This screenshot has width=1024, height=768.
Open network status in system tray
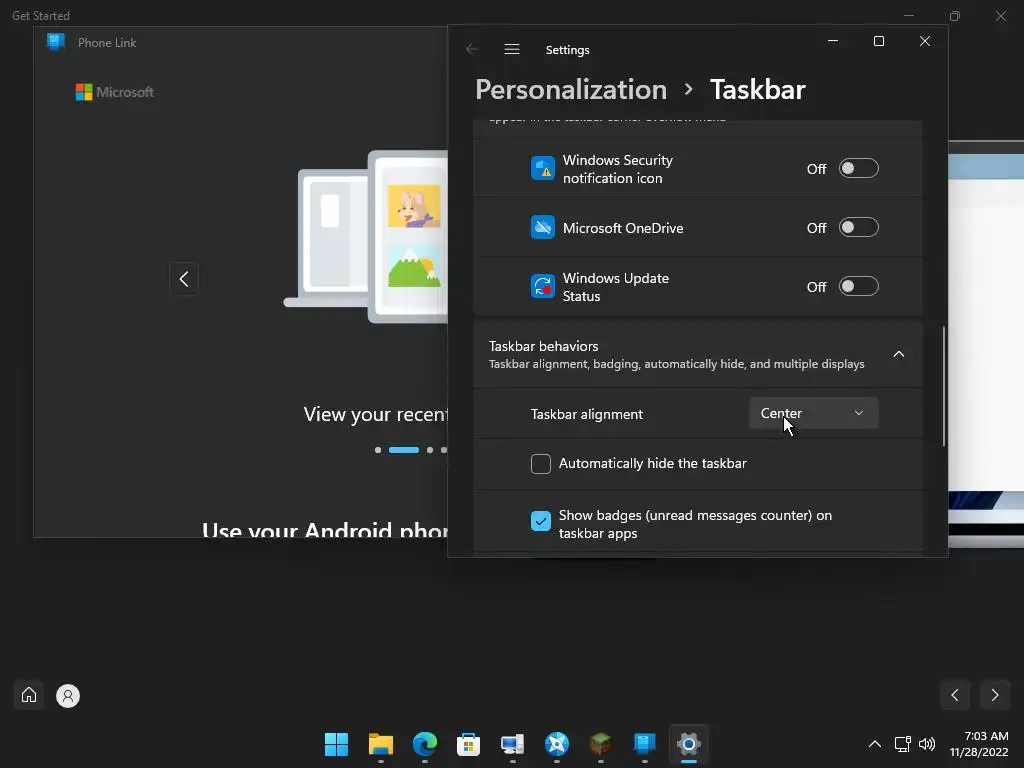[903, 744]
